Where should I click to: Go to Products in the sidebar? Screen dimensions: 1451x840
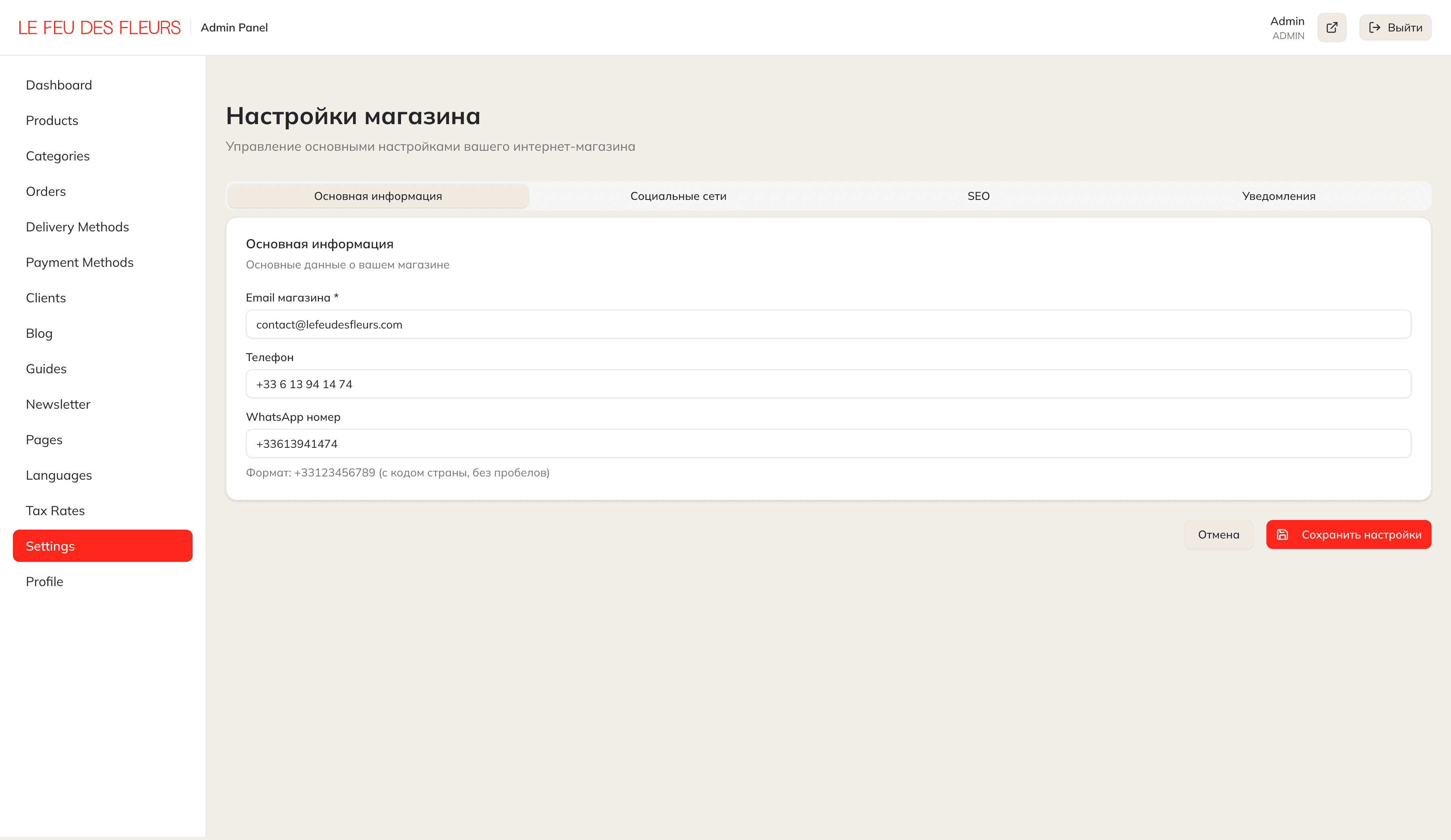pos(52,121)
